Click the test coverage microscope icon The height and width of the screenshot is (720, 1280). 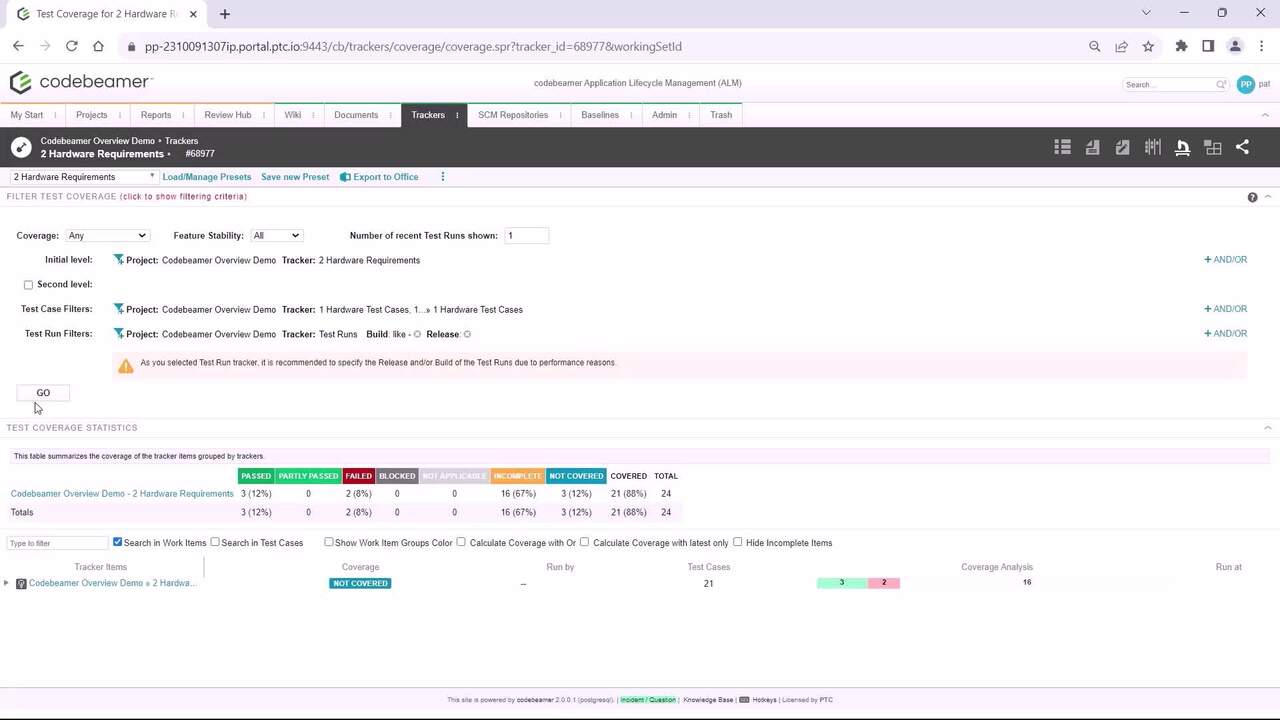click(x=1182, y=147)
